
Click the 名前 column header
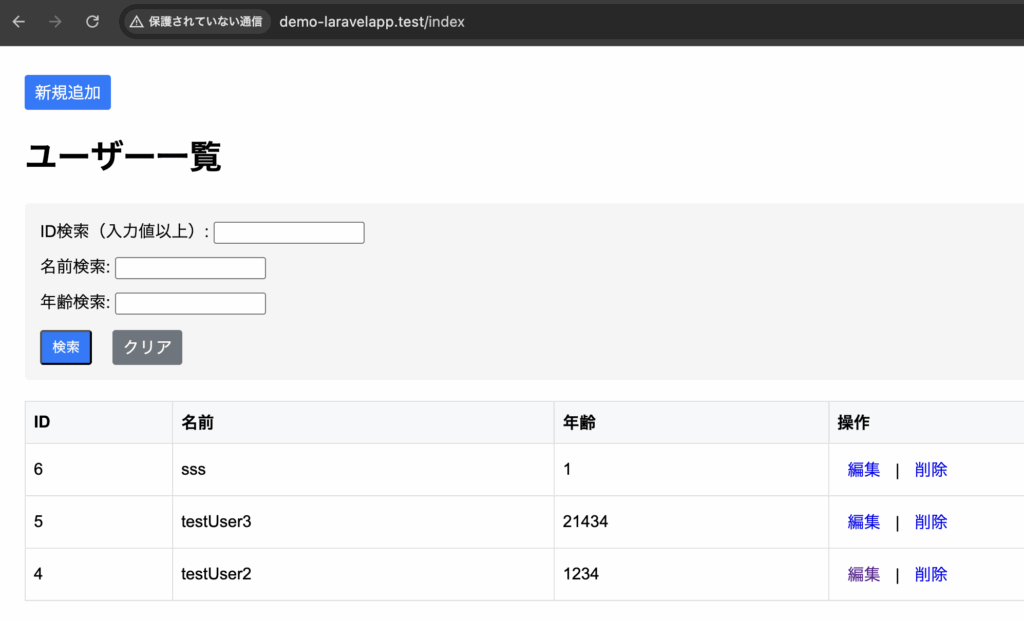pos(198,423)
